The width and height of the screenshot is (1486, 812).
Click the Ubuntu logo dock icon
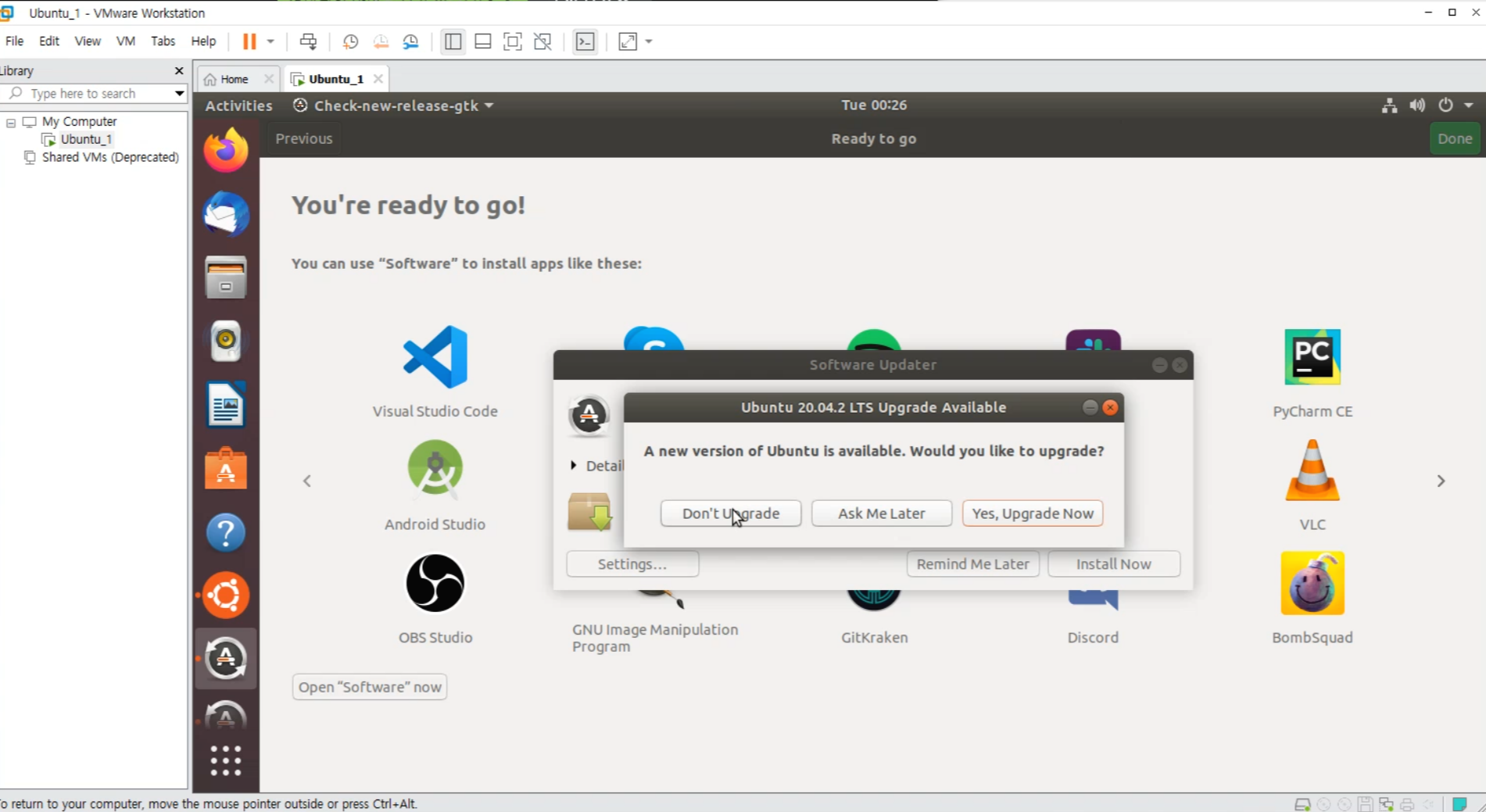(x=226, y=596)
